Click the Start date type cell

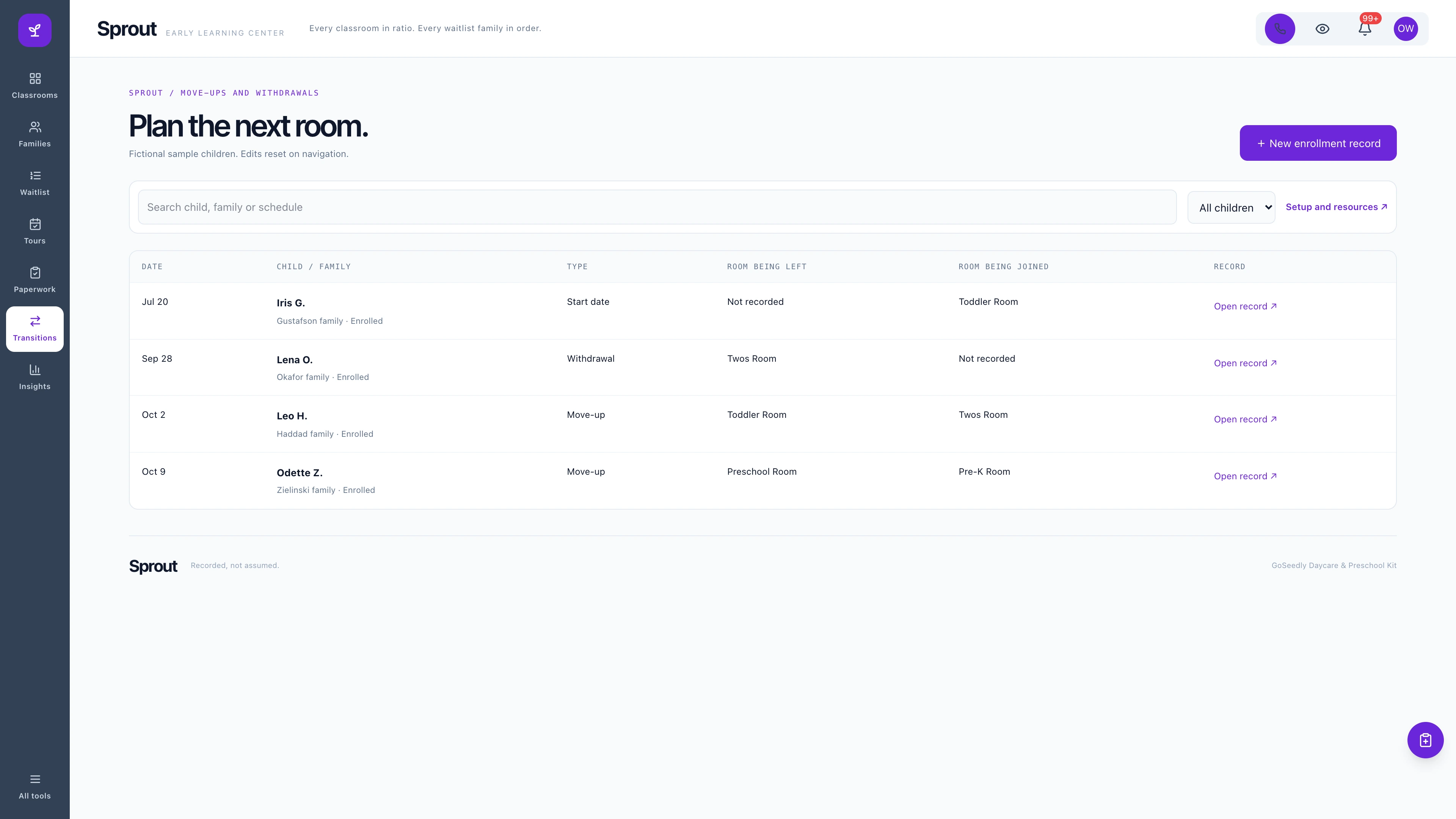[x=588, y=302]
